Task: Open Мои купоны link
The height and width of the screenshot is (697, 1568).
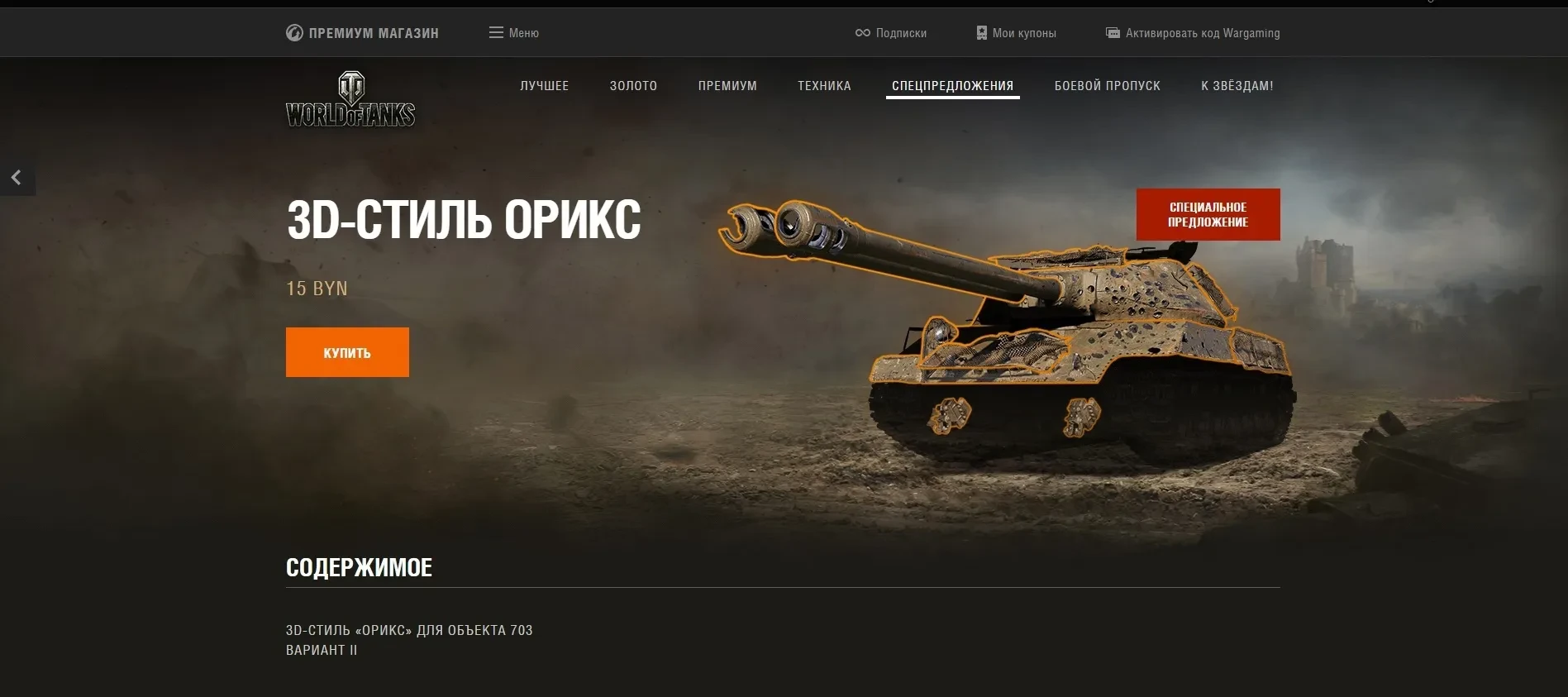Action: pos(1024,33)
